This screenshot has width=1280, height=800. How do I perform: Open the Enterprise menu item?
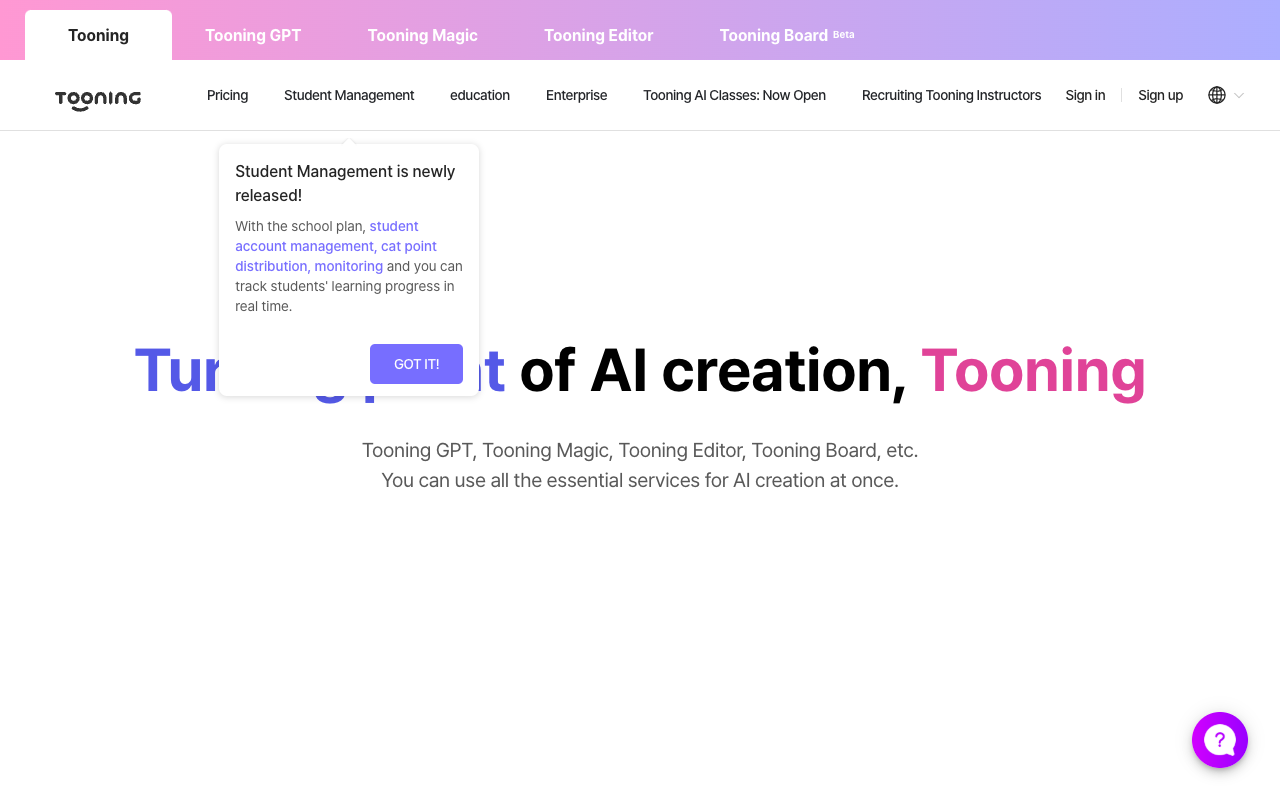576,95
